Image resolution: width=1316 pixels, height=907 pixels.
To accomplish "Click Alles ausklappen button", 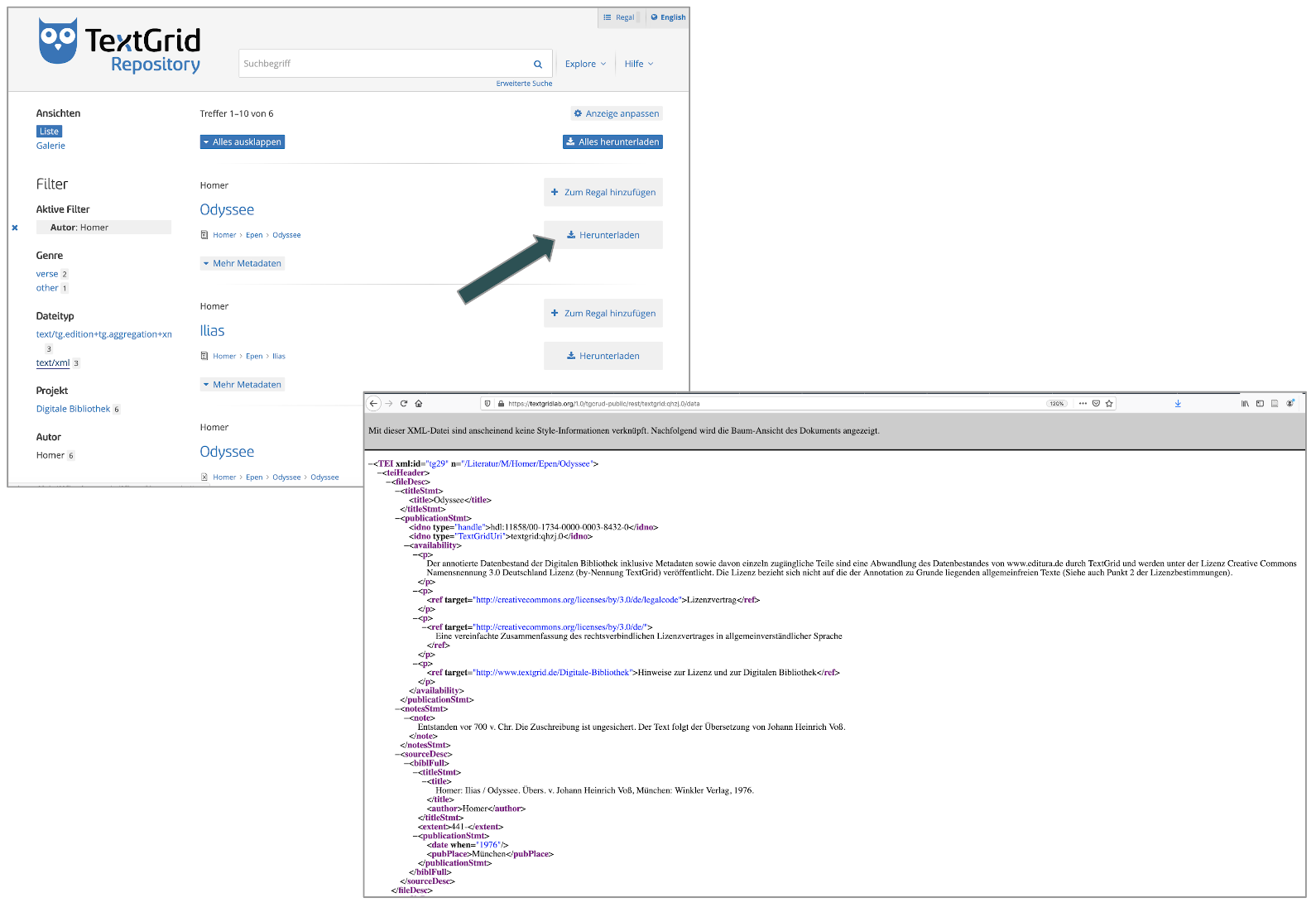I will point(243,142).
